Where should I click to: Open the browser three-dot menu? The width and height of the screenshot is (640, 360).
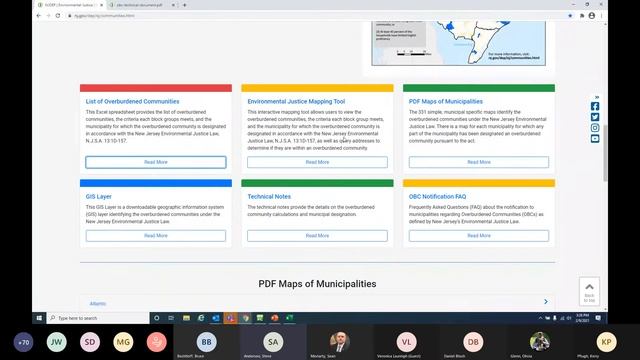click(x=601, y=16)
